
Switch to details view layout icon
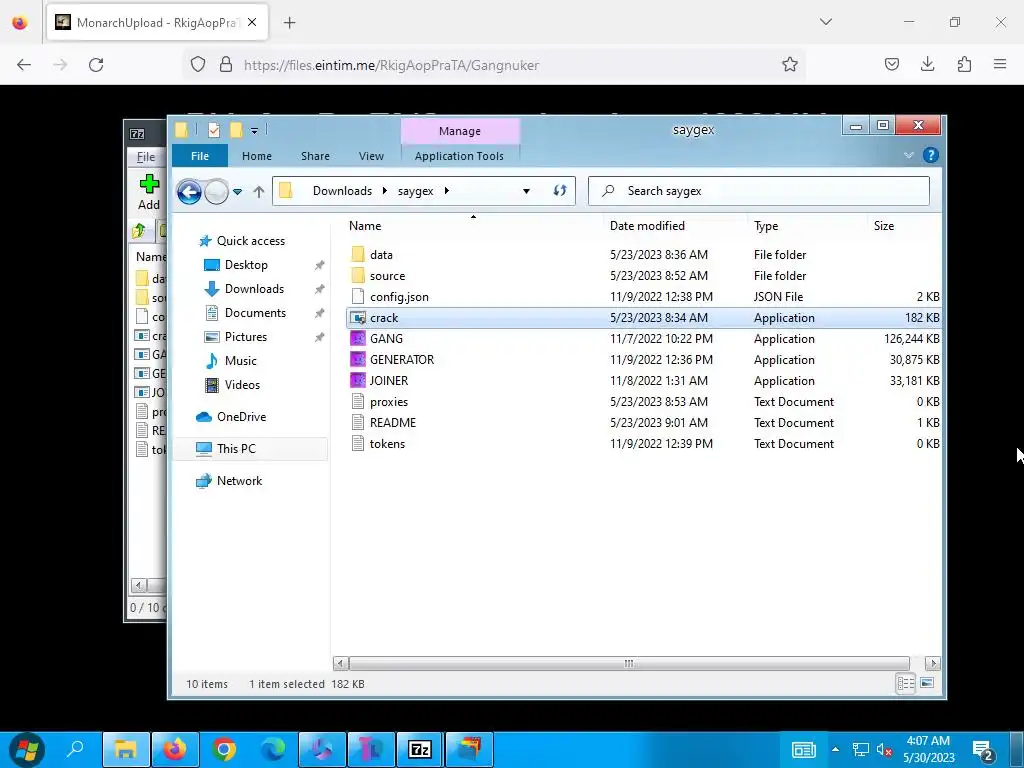(906, 683)
